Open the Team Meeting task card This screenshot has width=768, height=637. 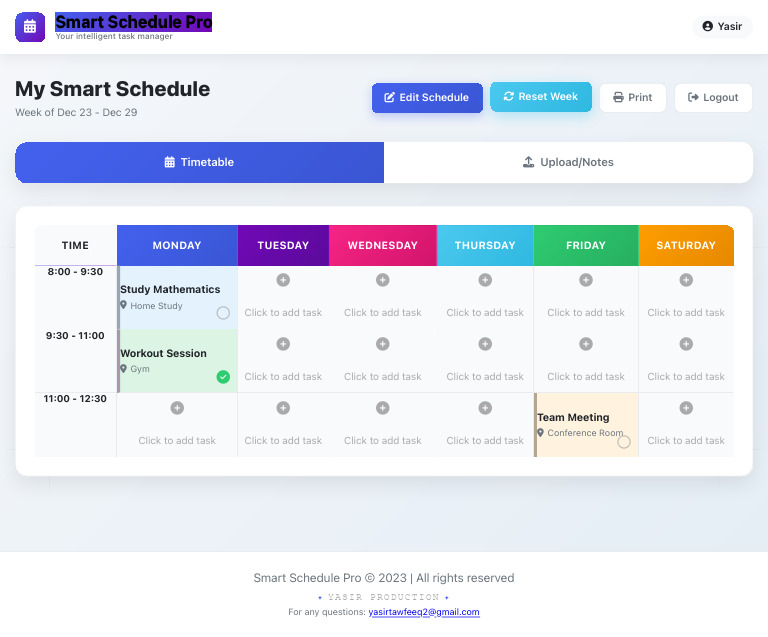(x=586, y=425)
